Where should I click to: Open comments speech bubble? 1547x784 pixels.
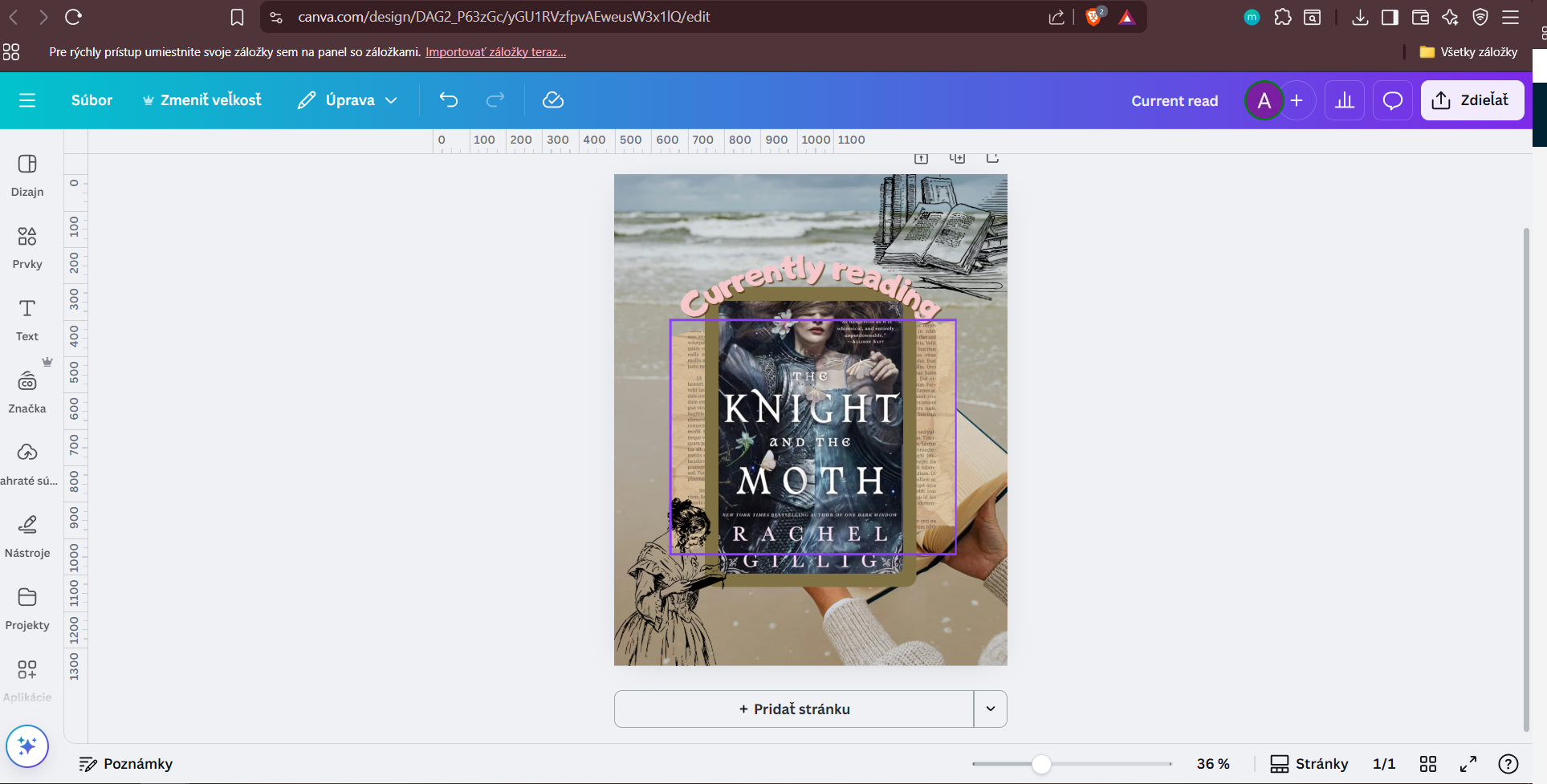pyautogui.click(x=1393, y=100)
